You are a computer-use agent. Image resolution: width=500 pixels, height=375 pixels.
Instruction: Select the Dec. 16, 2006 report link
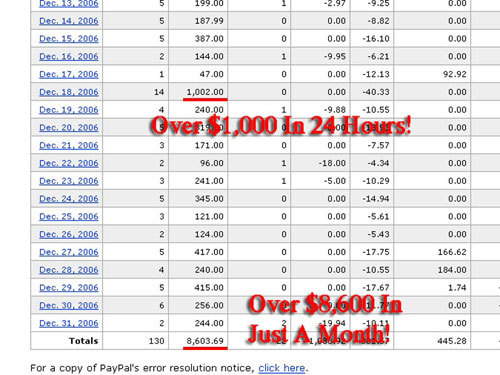point(69,56)
